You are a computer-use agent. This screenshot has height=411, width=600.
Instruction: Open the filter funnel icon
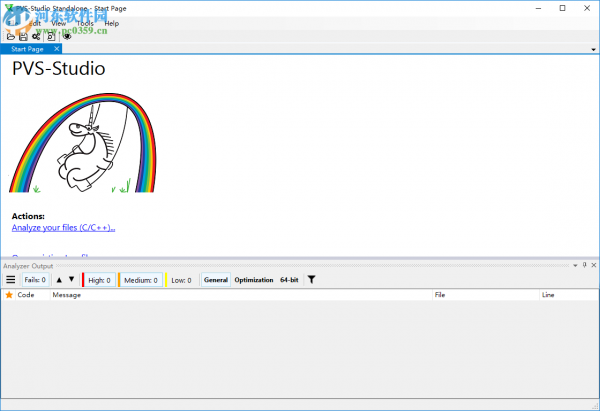pyautogui.click(x=311, y=280)
